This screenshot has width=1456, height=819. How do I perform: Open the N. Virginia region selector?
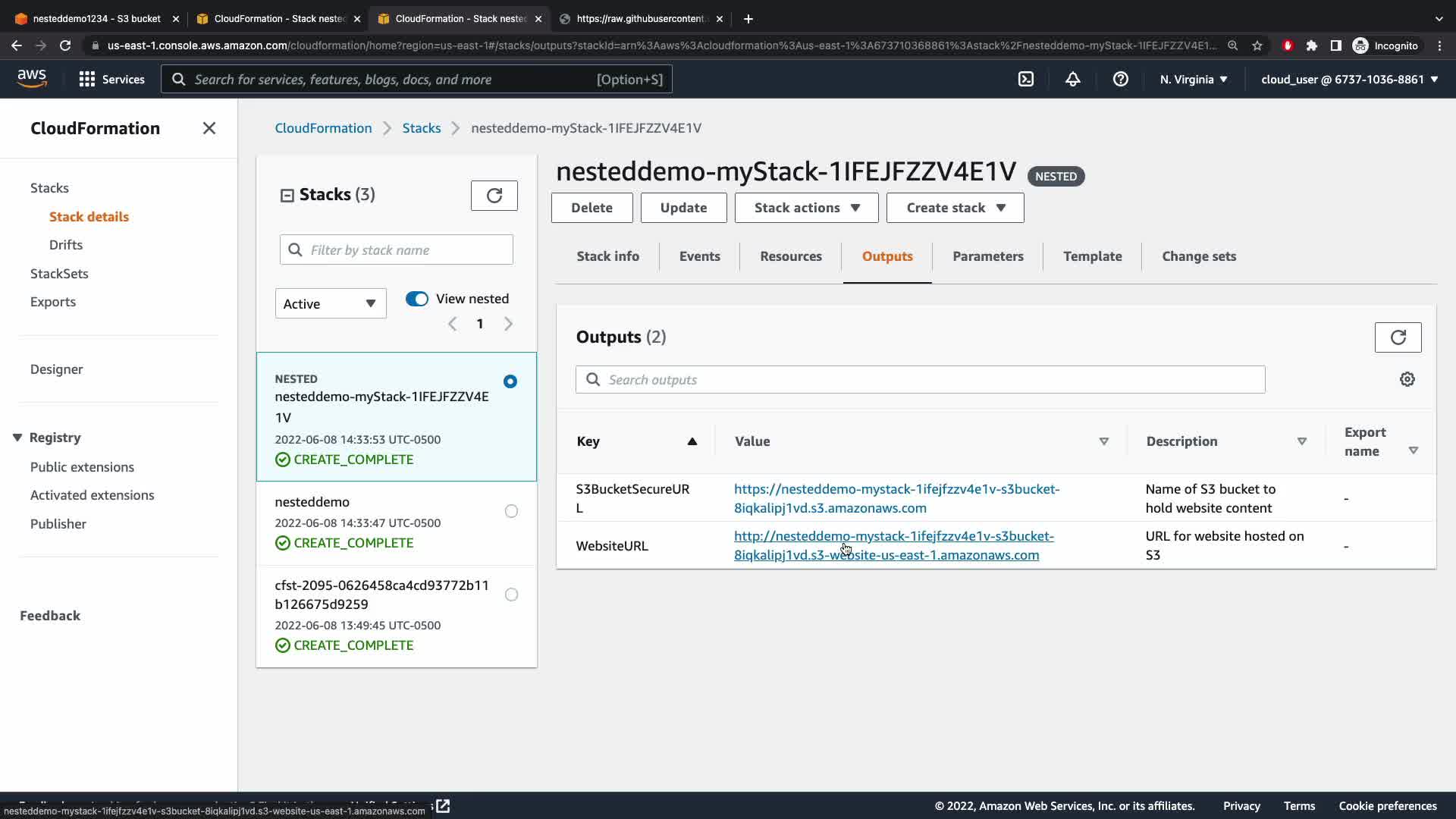tap(1193, 79)
